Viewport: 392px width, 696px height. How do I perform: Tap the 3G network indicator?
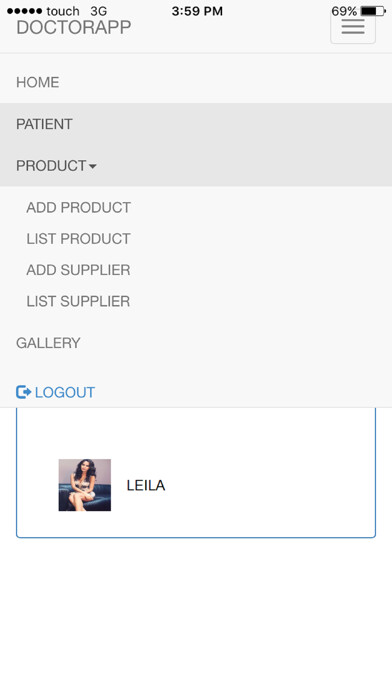(x=99, y=11)
